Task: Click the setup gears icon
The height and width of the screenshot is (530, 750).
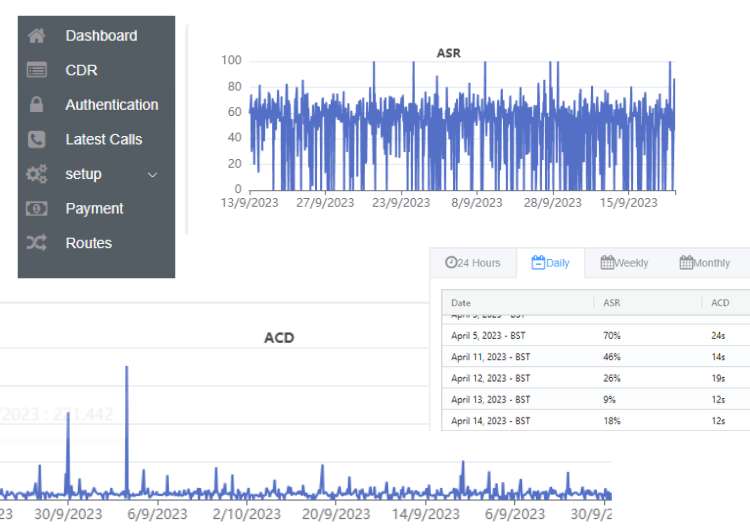Action: (37, 174)
